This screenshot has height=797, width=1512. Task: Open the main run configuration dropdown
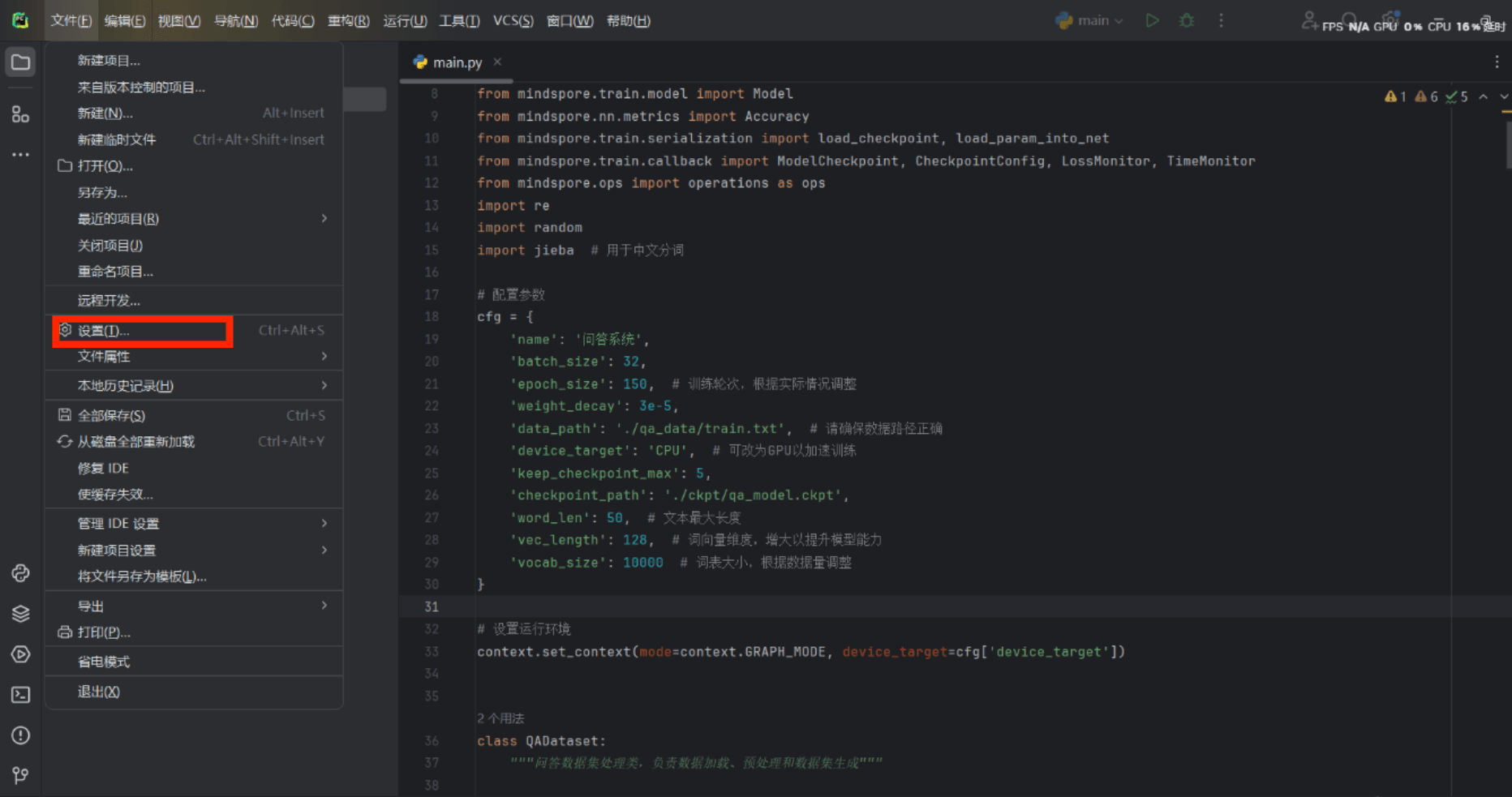1089,20
